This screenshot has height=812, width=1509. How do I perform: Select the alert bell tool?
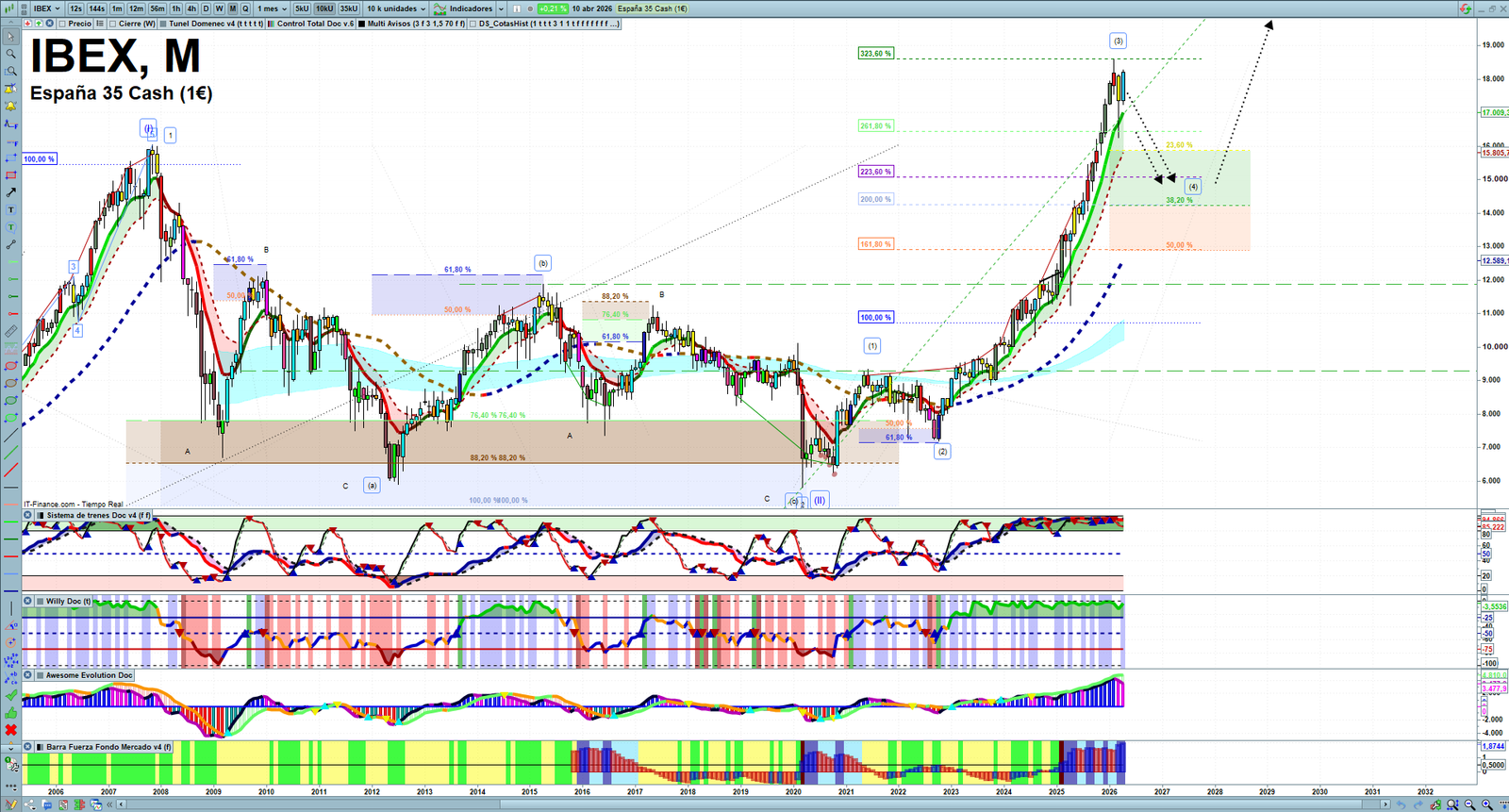pyautogui.click(x=10, y=106)
